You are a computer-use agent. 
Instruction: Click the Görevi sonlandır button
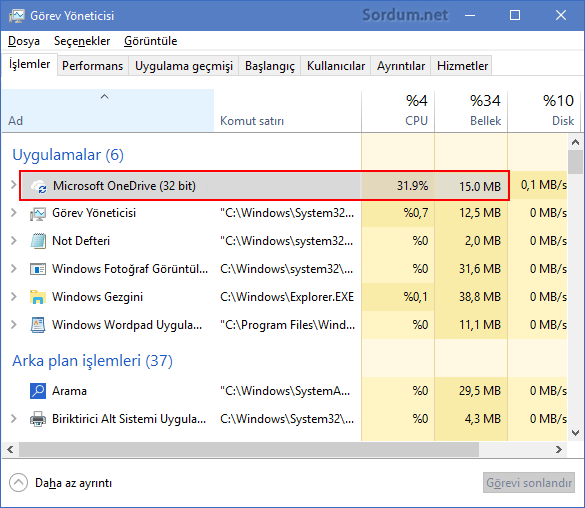click(x=529, y=483)
